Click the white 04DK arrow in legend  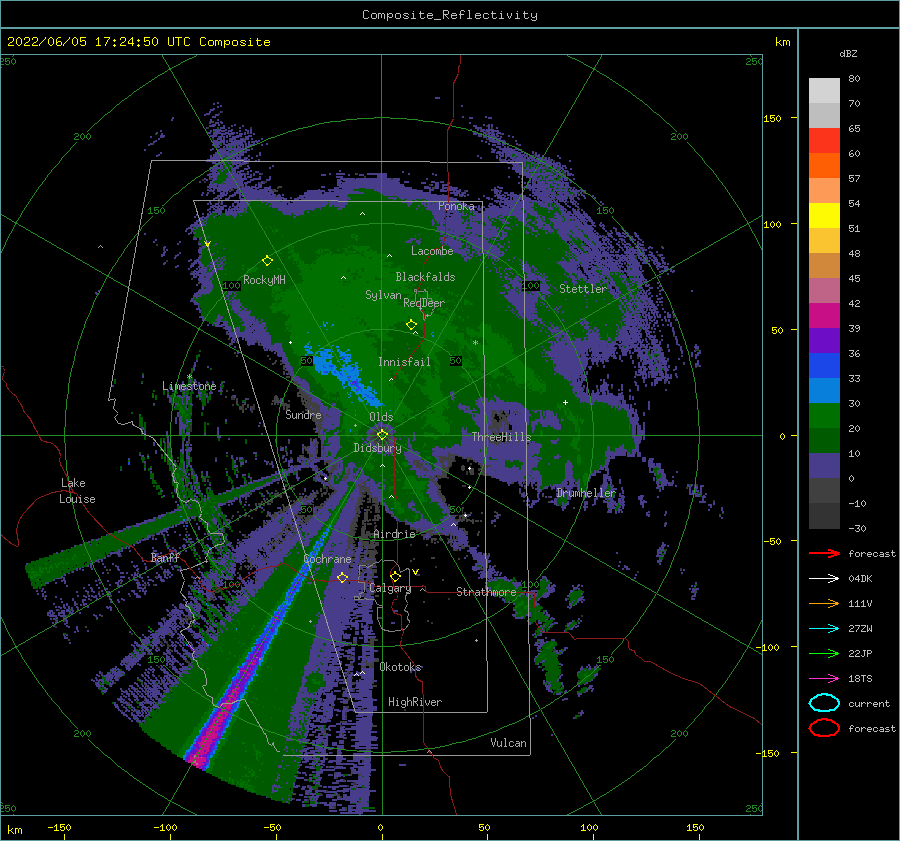click(x=824, y=579)
